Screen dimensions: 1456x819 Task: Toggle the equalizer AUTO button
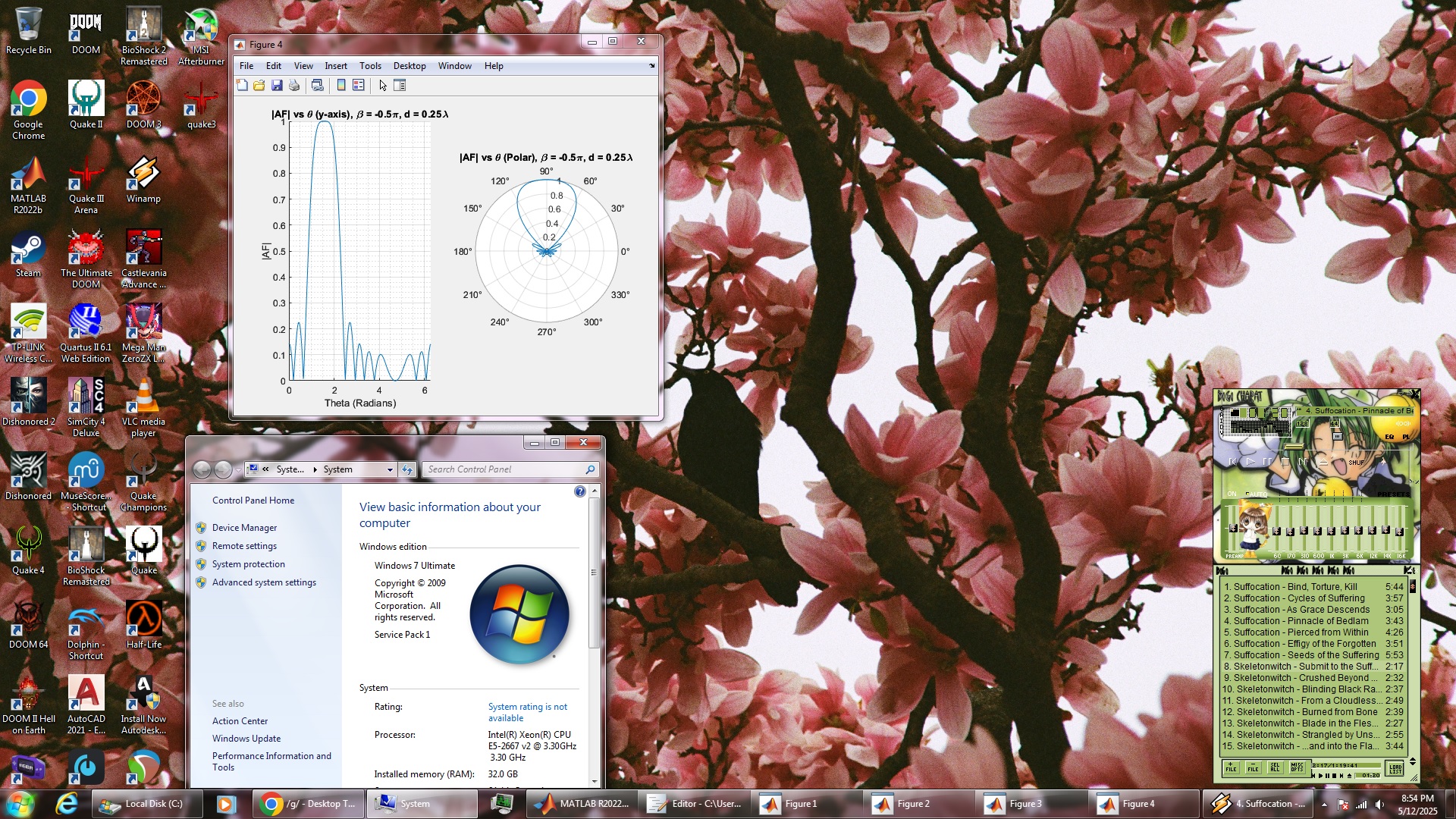pos(1258,494)
